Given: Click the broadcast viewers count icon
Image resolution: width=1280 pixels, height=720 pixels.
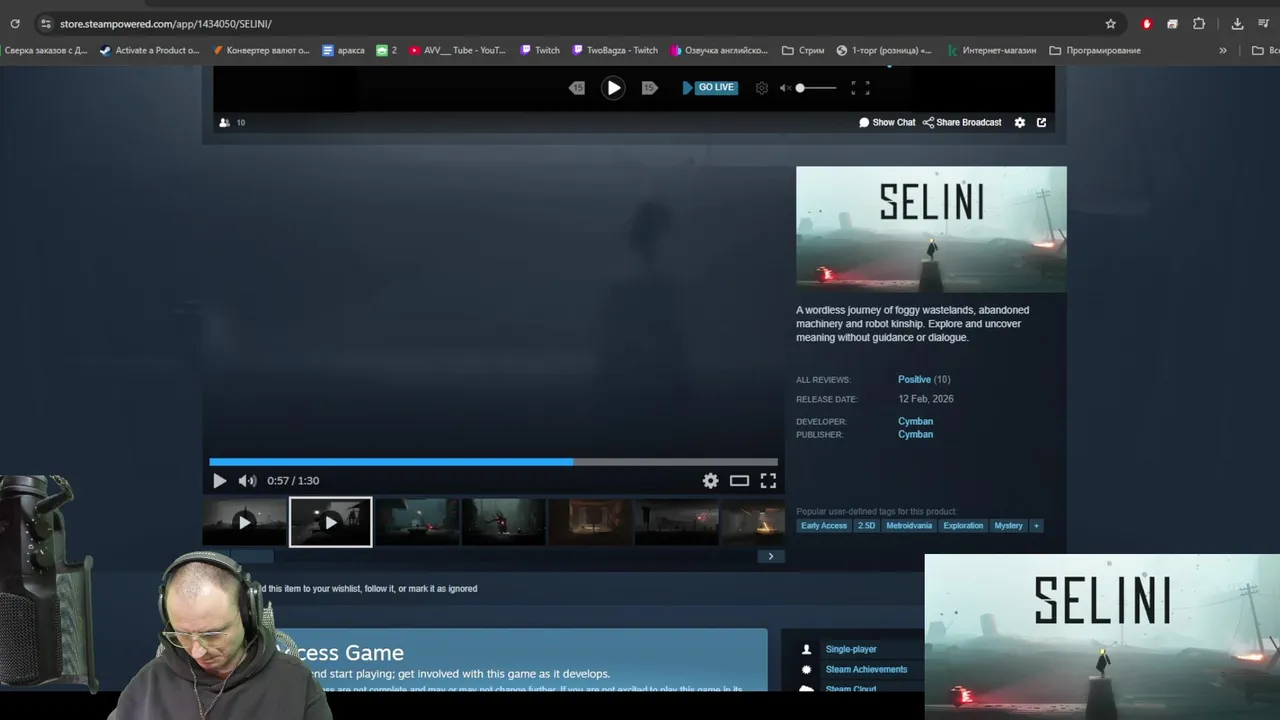Looking at the screenshot, I should [224, 123].
